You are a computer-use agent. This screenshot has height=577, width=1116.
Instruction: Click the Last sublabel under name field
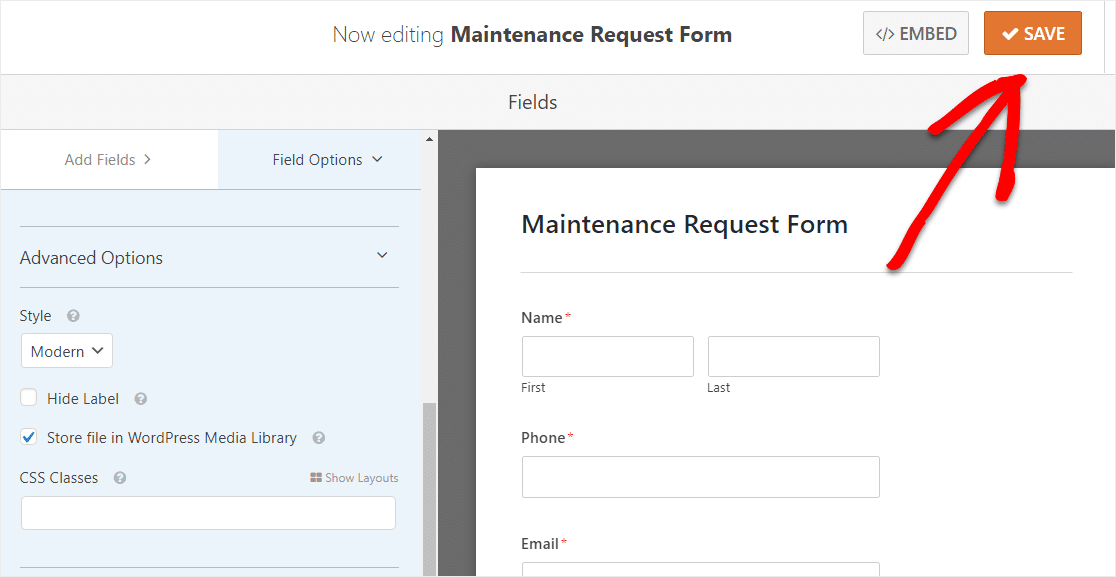click(x=719, y=388)
